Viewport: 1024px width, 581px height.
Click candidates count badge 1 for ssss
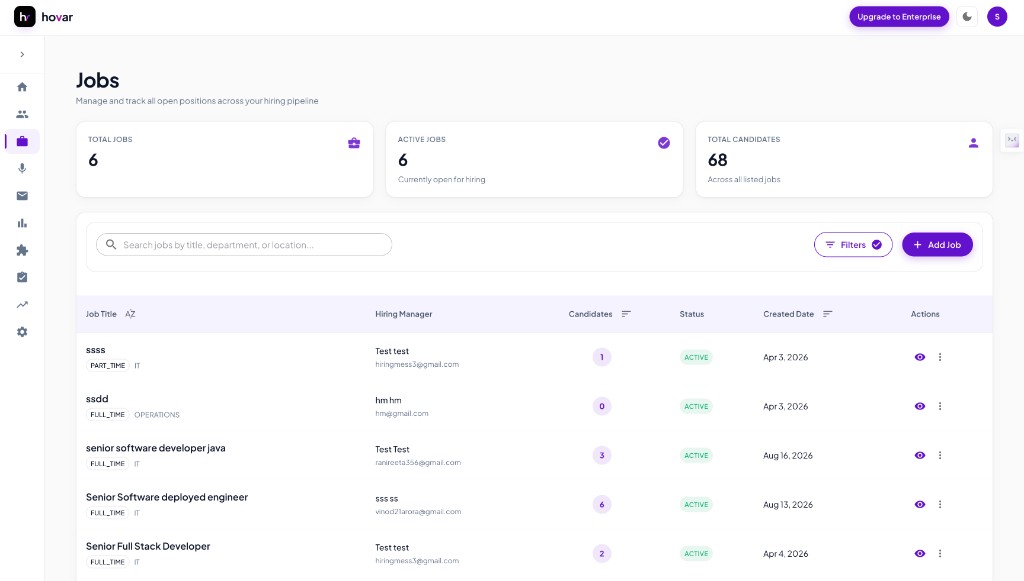(x=601, y=357)
